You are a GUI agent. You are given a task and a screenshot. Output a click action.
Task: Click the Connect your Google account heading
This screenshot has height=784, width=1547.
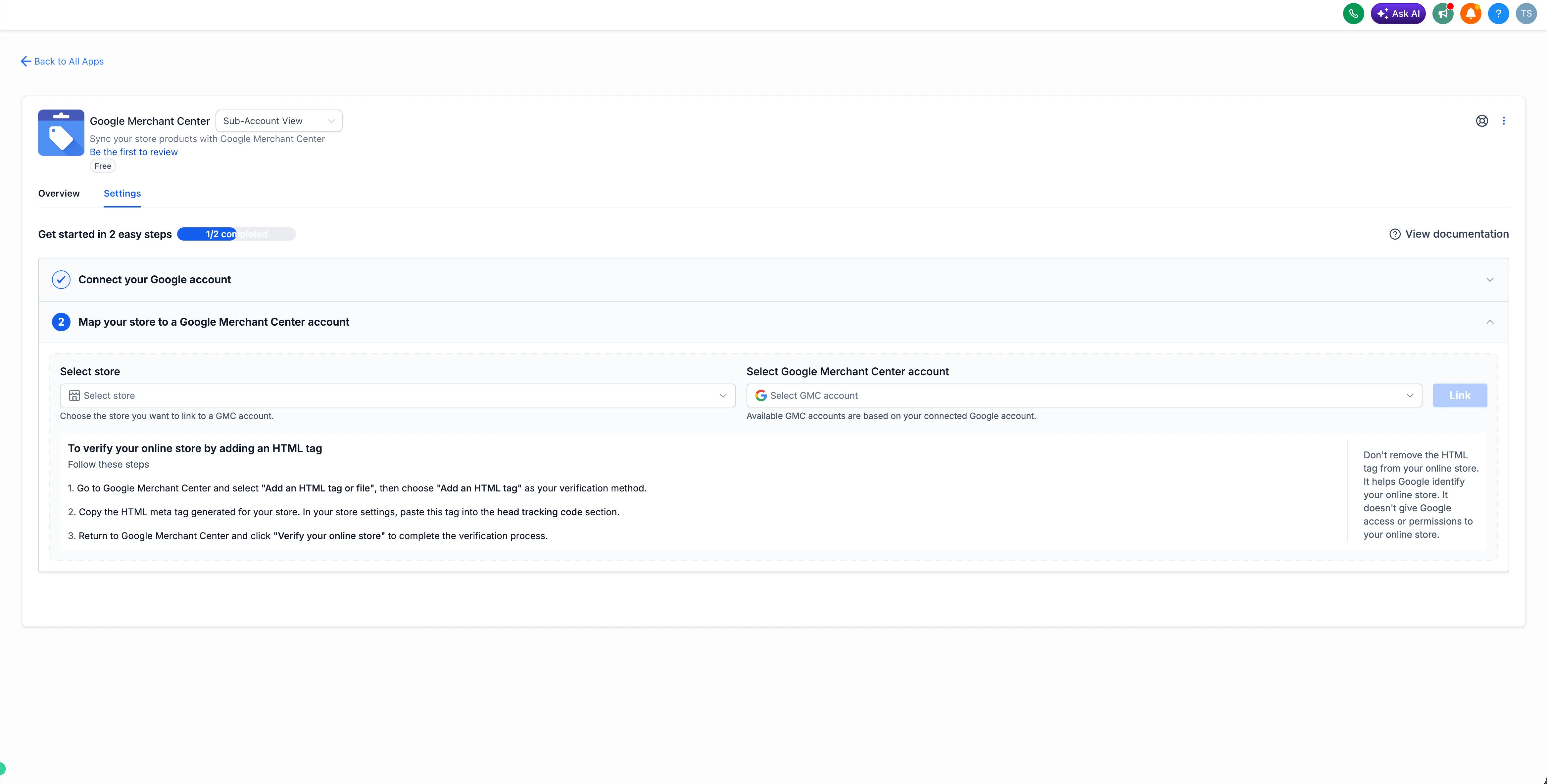[154, 280]
